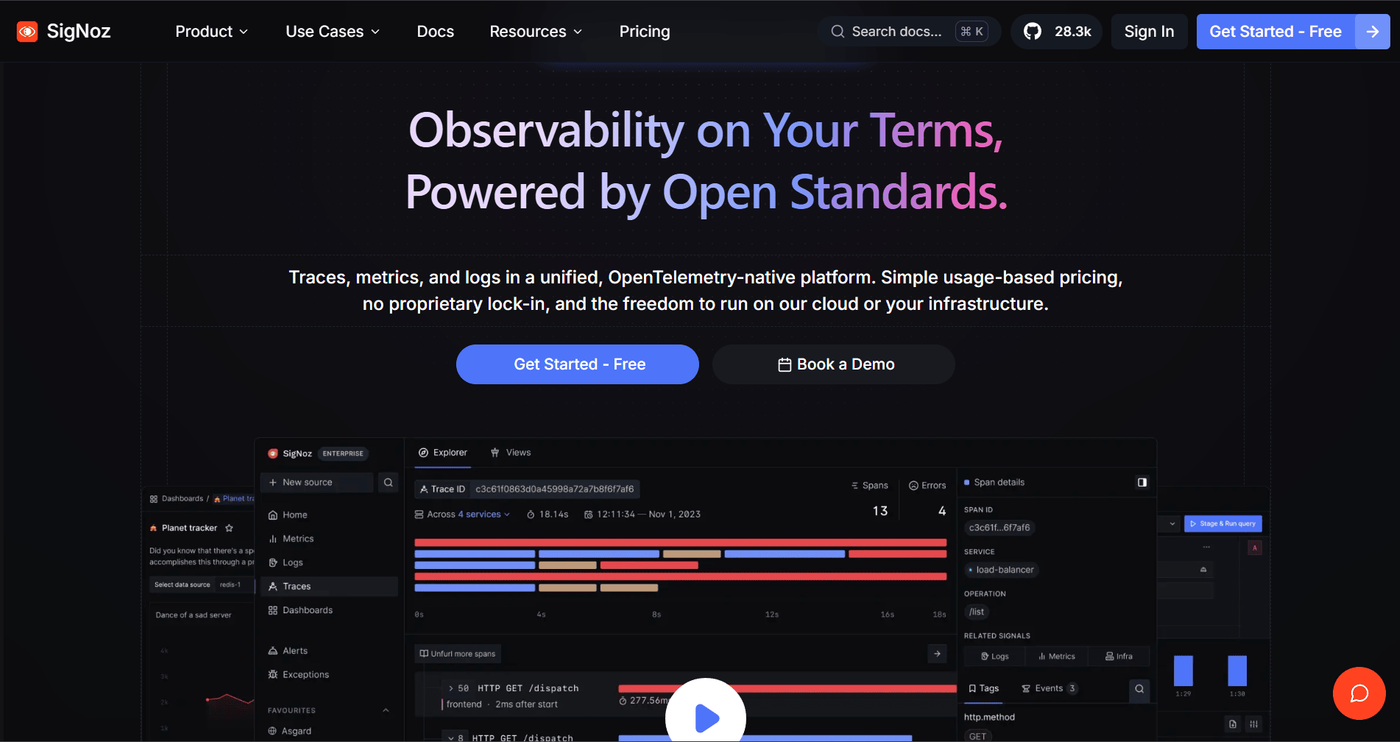Click the Stage & Run query button
Screen dimensions: 1400x742
pos(1224,523)
